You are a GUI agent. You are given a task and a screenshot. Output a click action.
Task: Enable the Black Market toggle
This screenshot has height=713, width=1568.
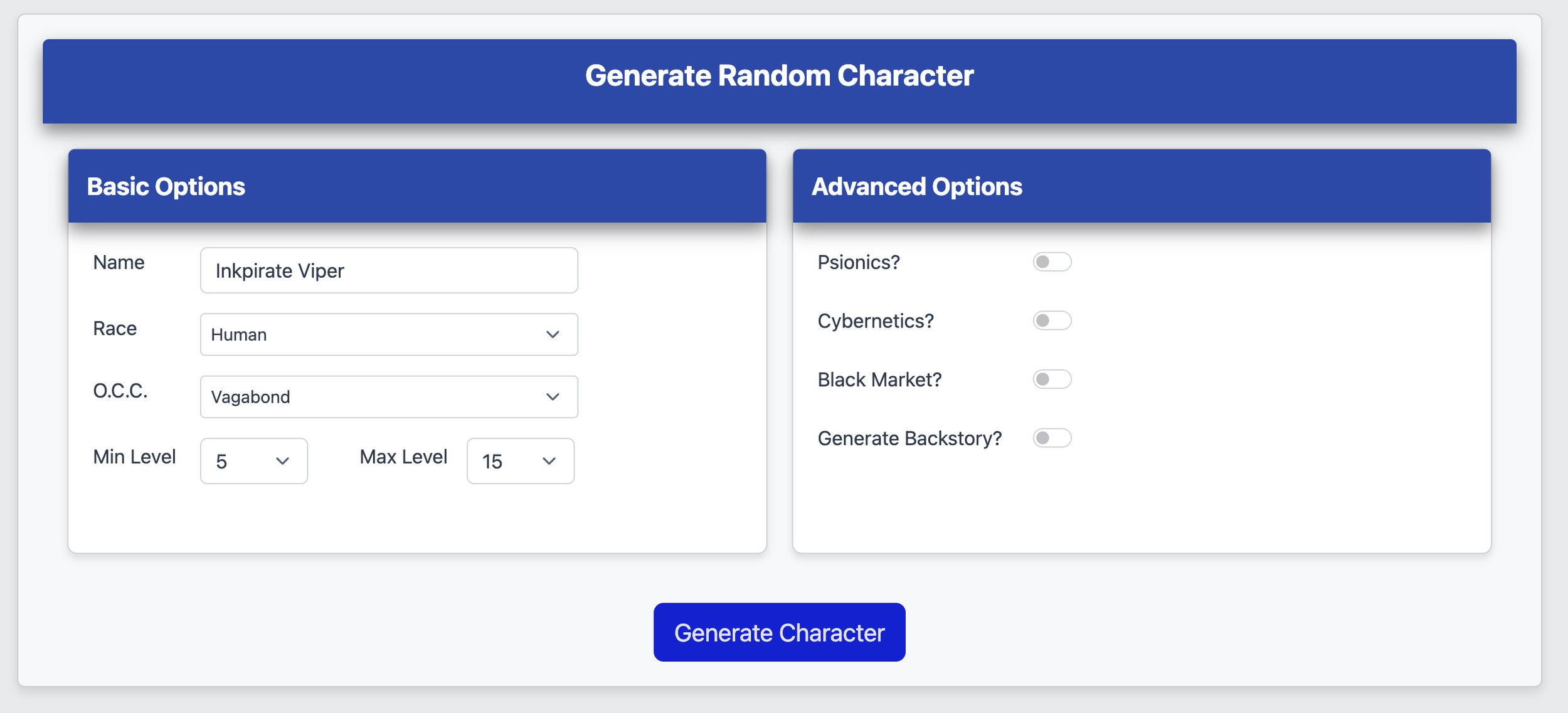(x=1052, y=379)
